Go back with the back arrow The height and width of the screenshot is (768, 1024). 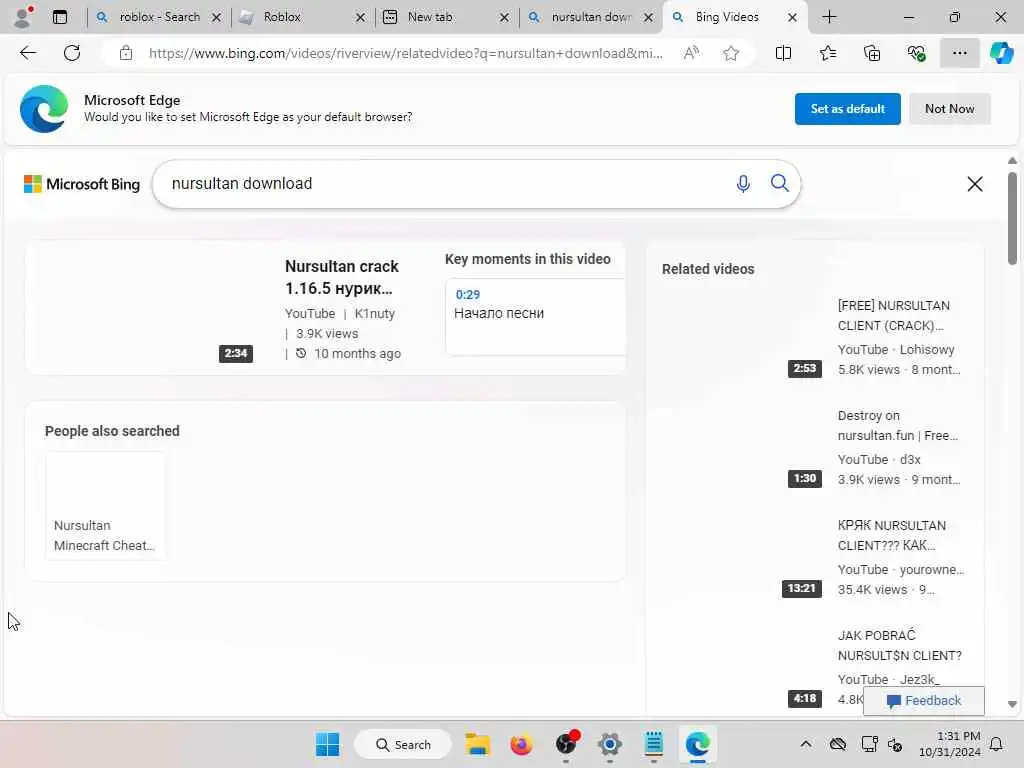pos(28,53)
